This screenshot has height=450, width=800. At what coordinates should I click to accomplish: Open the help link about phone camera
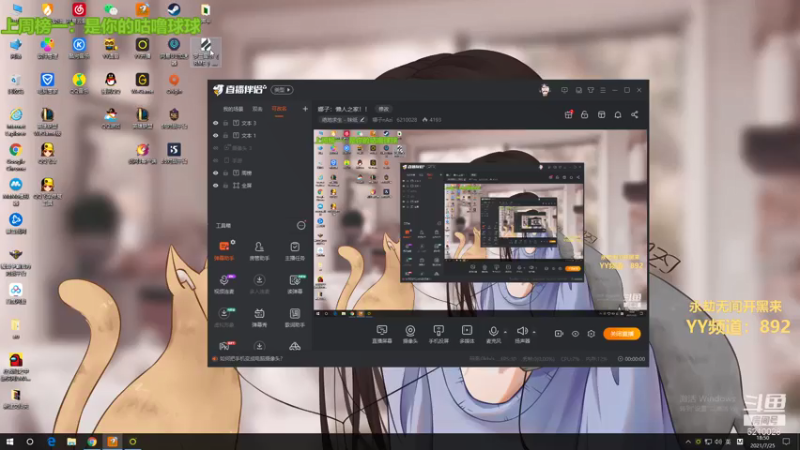[x=251, y=359]
